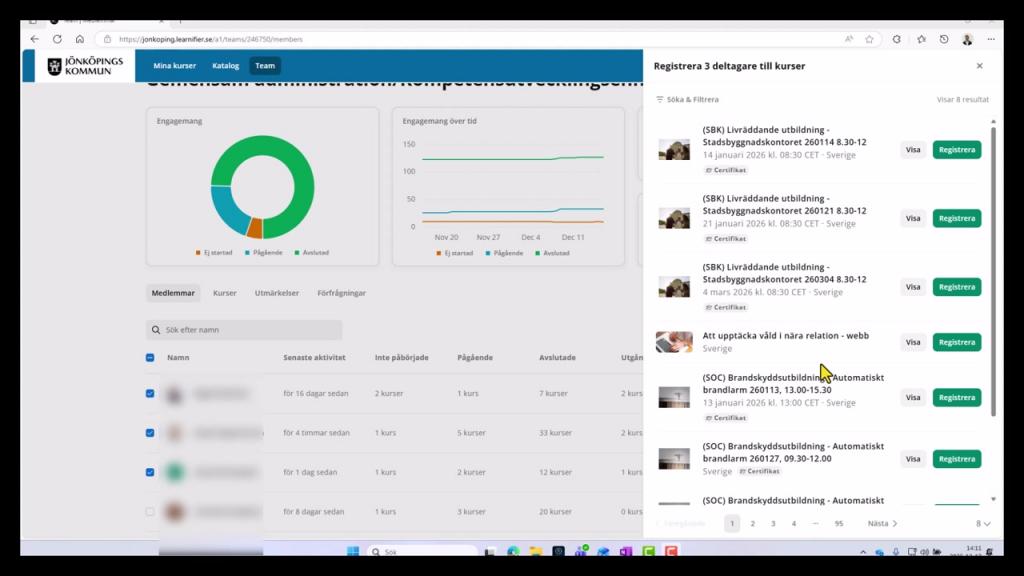Go back using browser back arrow

point(35,39)
